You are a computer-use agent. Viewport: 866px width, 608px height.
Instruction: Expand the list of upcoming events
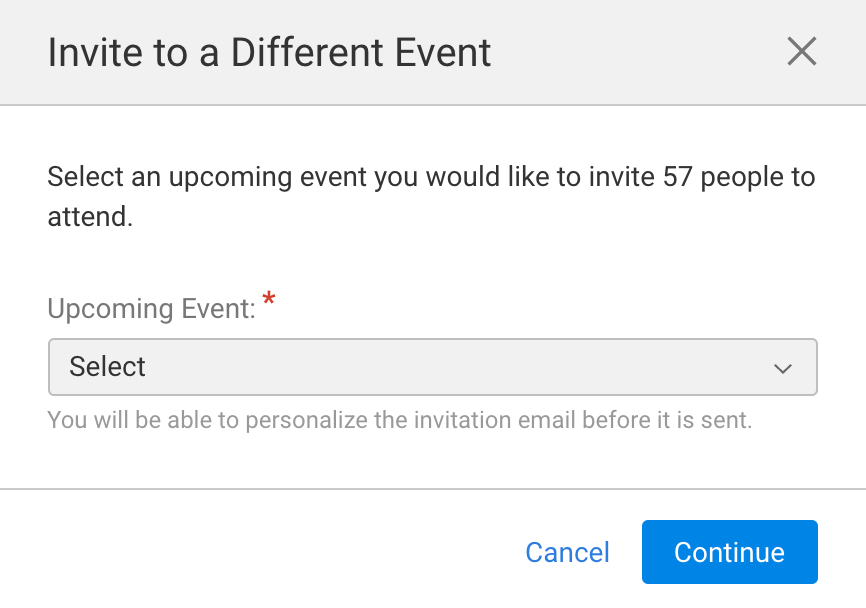point(432,367)
